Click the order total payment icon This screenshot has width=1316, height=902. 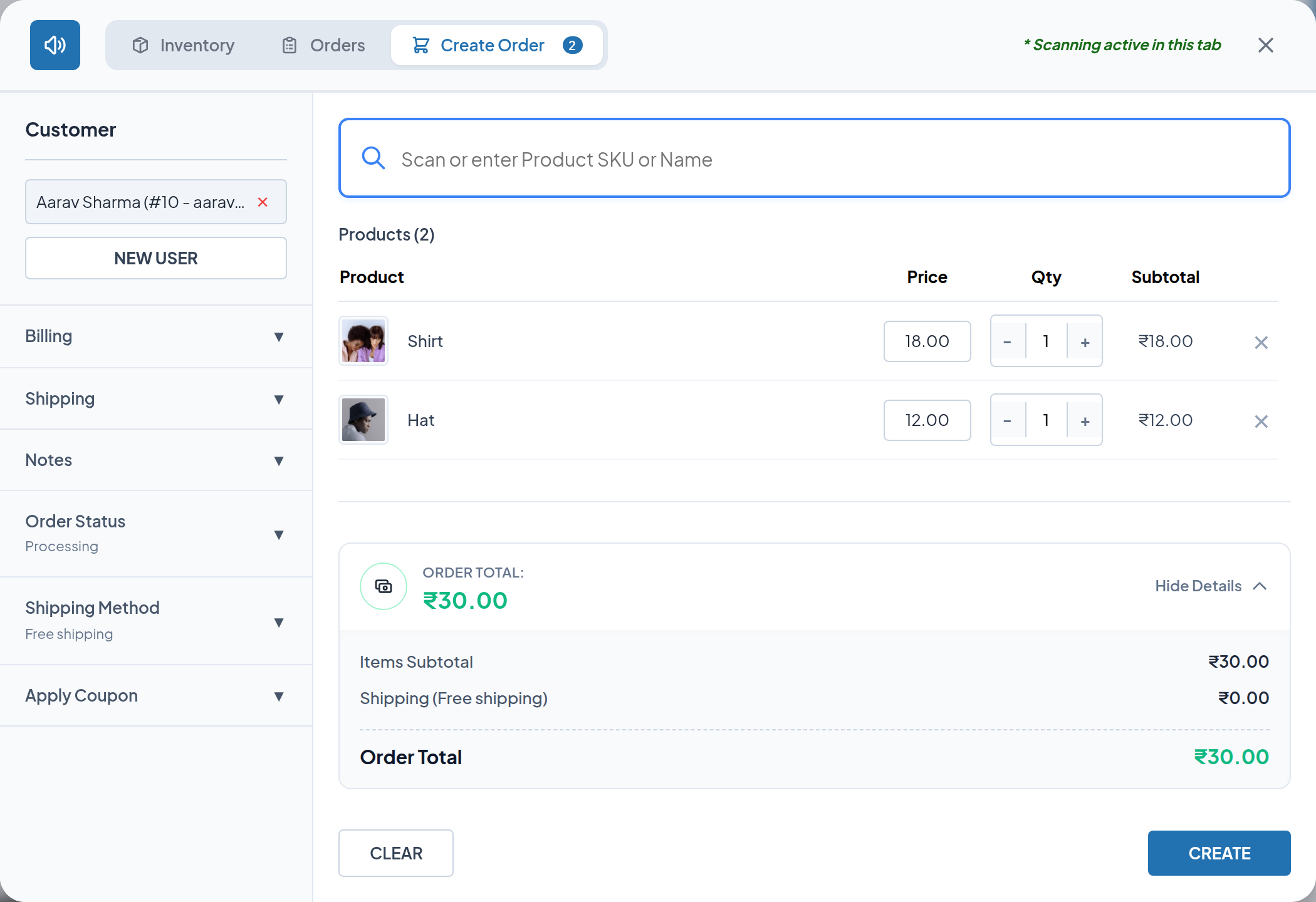point(384,586)
